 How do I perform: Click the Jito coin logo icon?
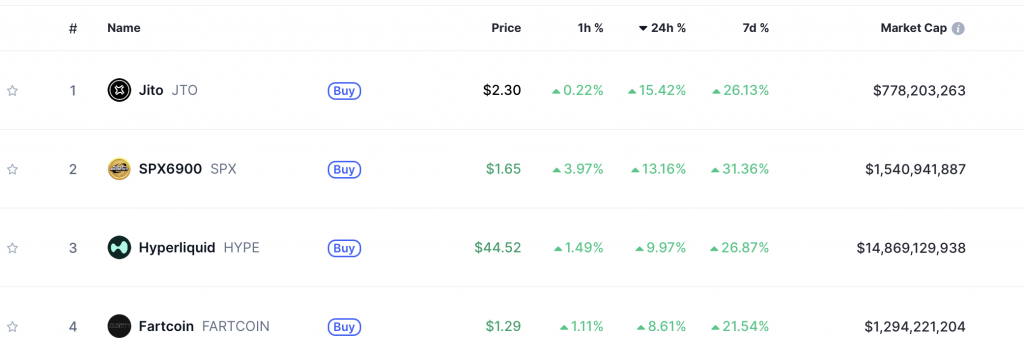pos(119,90)
